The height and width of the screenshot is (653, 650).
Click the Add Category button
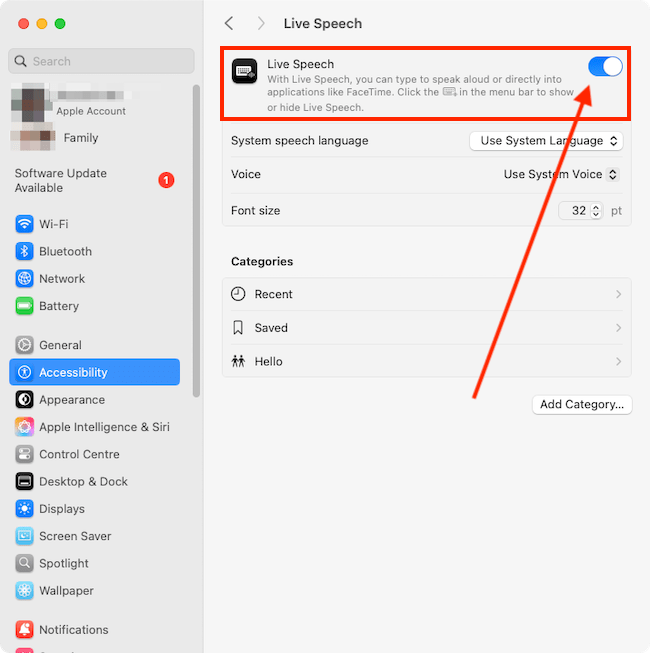(582, 404)
